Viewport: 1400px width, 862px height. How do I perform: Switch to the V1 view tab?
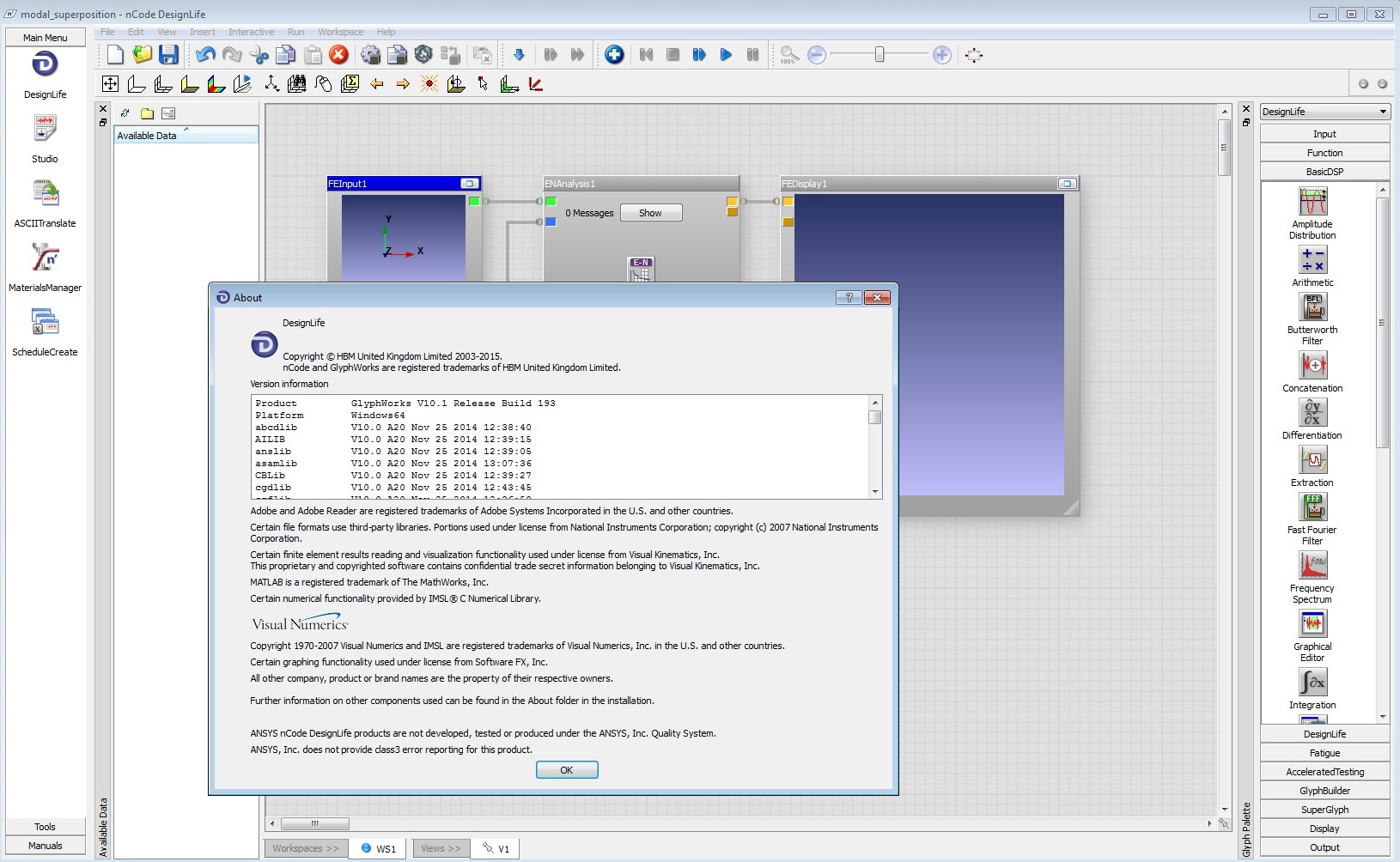496,848
